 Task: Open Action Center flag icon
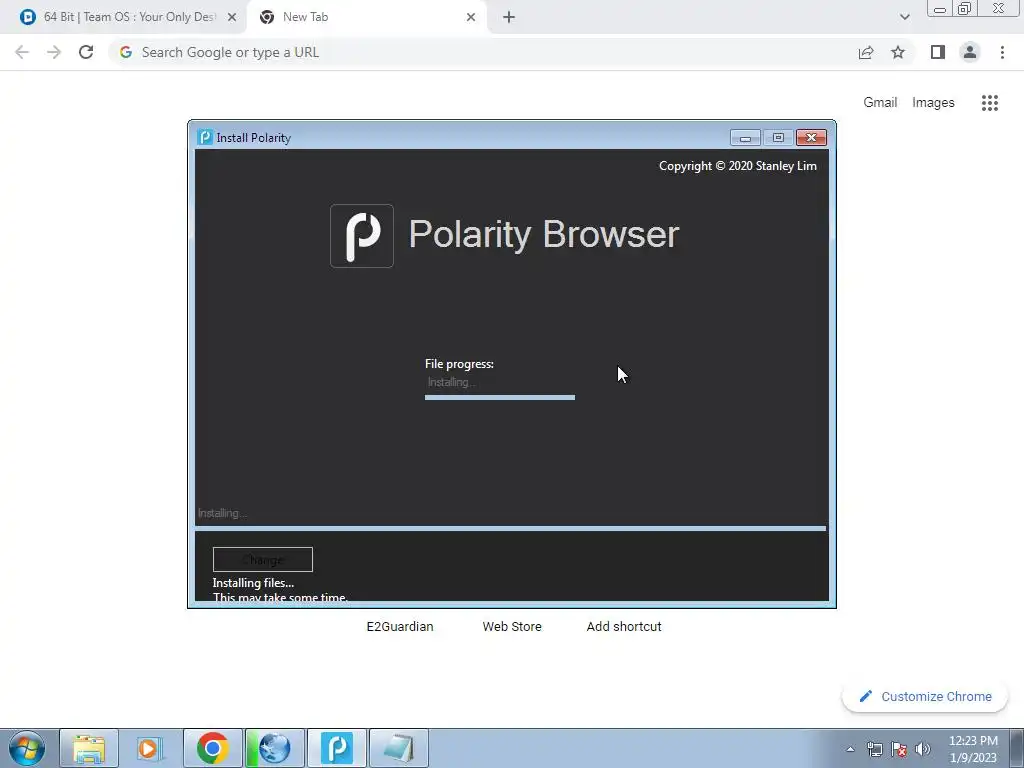coord(899,749)
